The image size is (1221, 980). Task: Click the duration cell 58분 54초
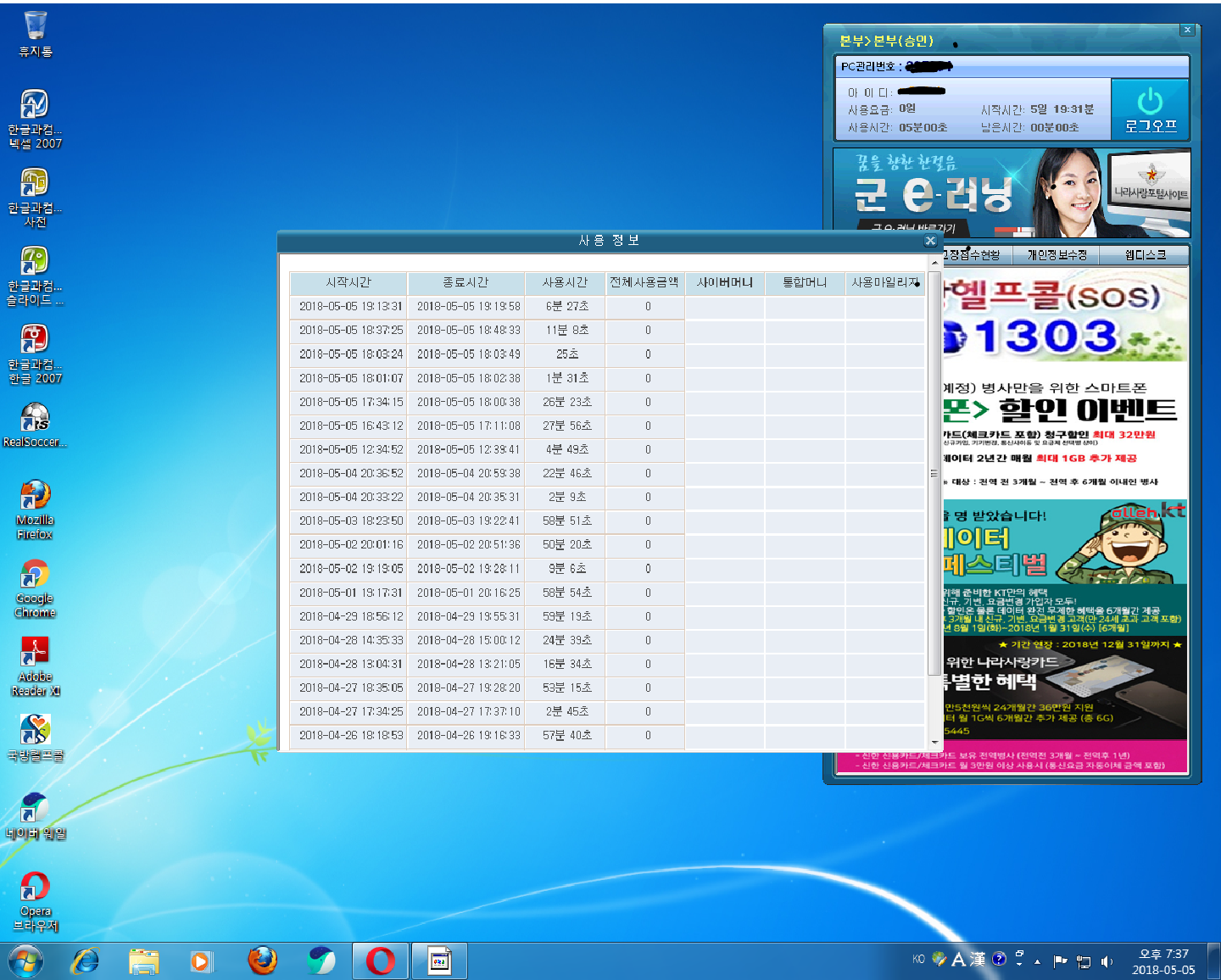coord(567,593)
